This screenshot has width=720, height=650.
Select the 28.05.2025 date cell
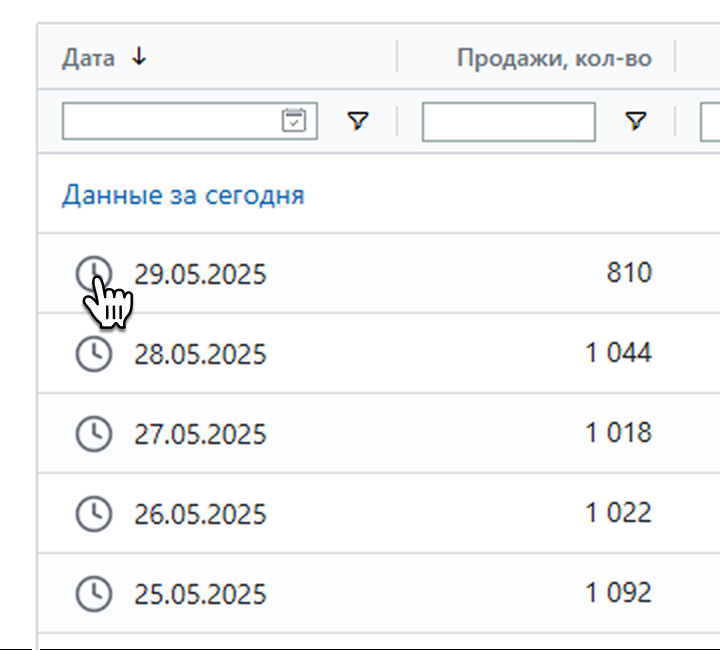200,354
